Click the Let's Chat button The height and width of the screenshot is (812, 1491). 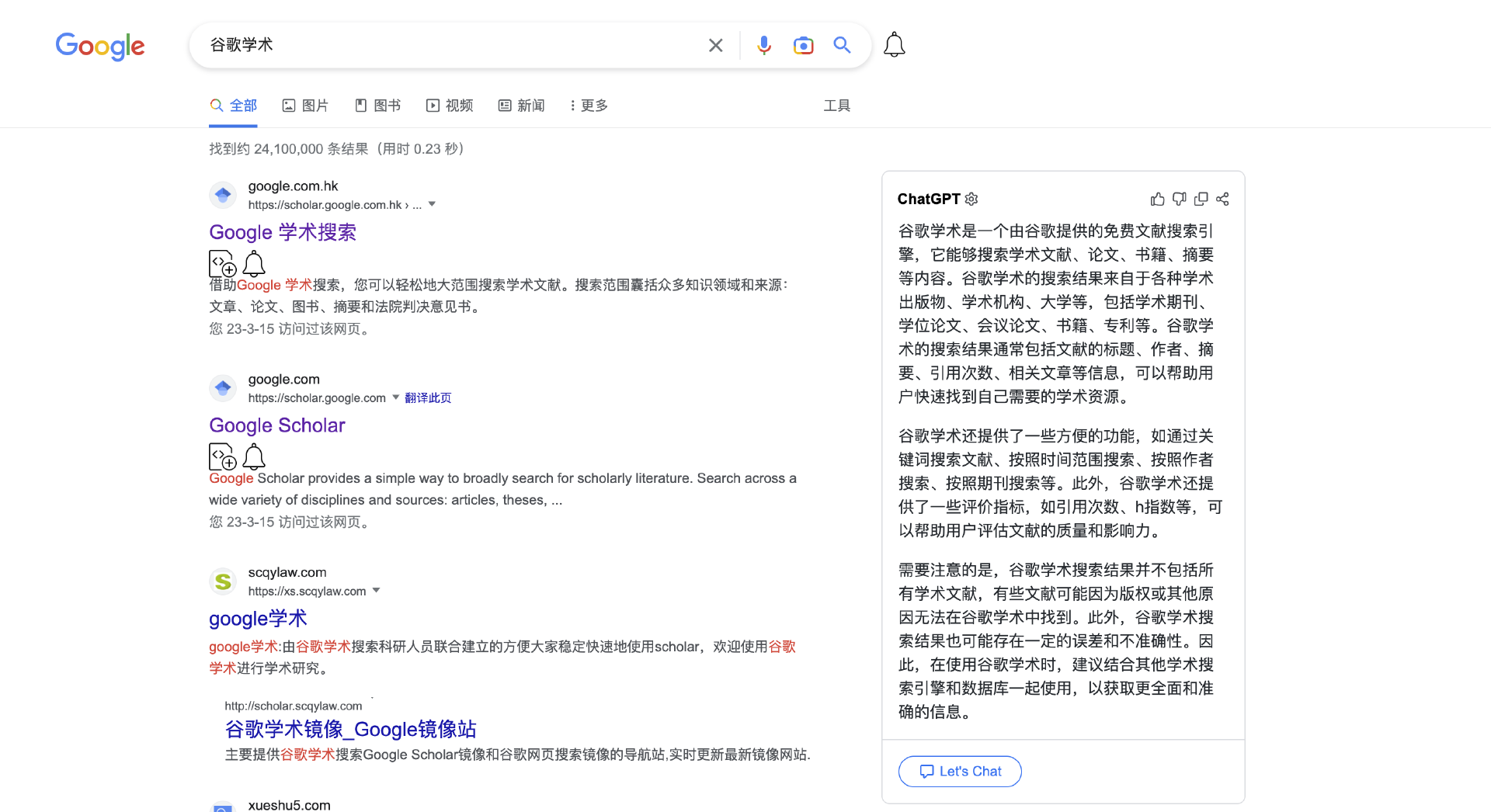[x=960, y=771]
